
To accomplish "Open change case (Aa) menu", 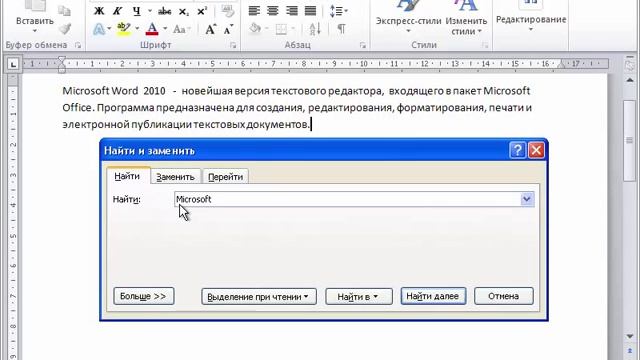I will [x=181, y=29].
